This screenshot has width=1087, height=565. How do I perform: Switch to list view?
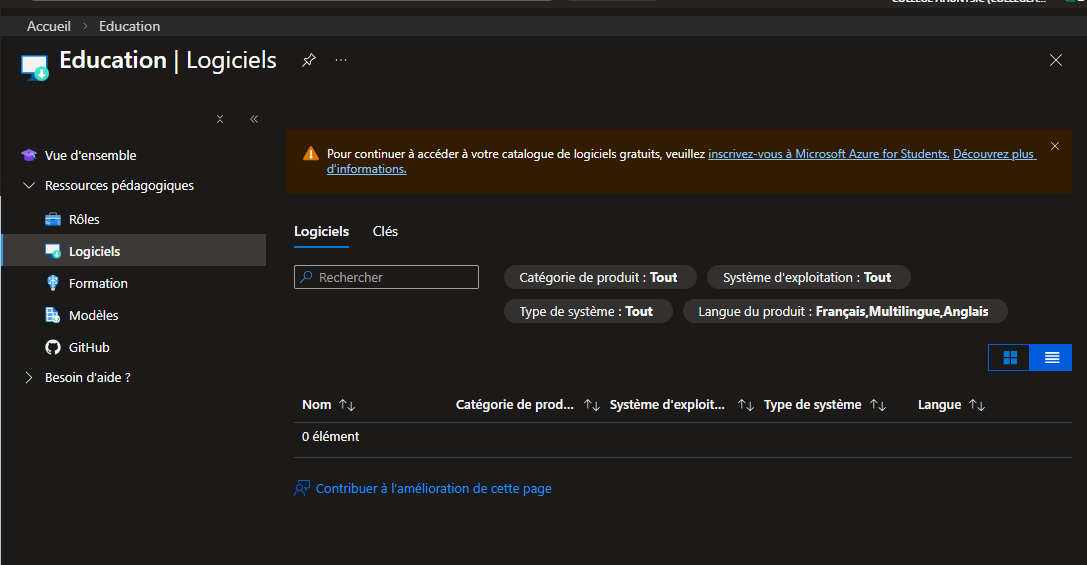pyautogui.click(x=1052, y=357)
